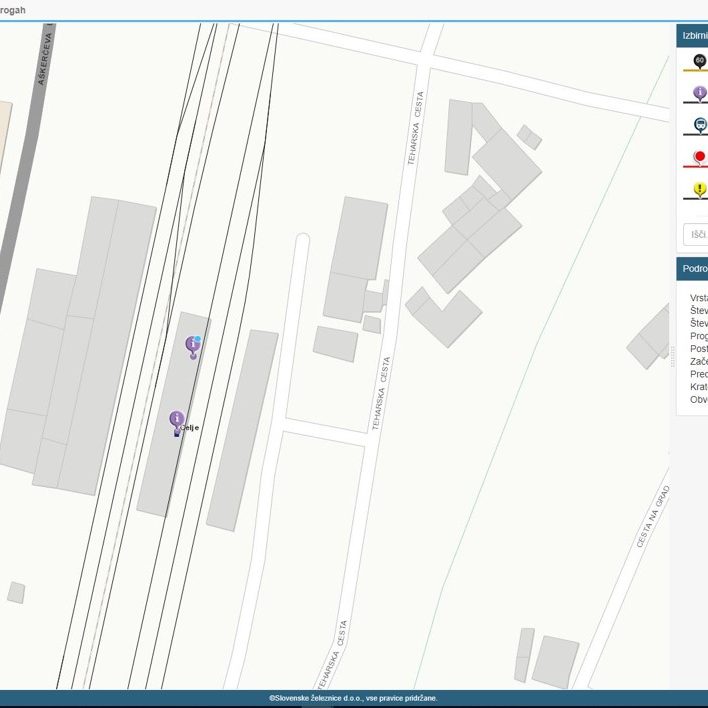Select the purple info marker in legend
Screen dimensions: 708x708
click(699, 93)
